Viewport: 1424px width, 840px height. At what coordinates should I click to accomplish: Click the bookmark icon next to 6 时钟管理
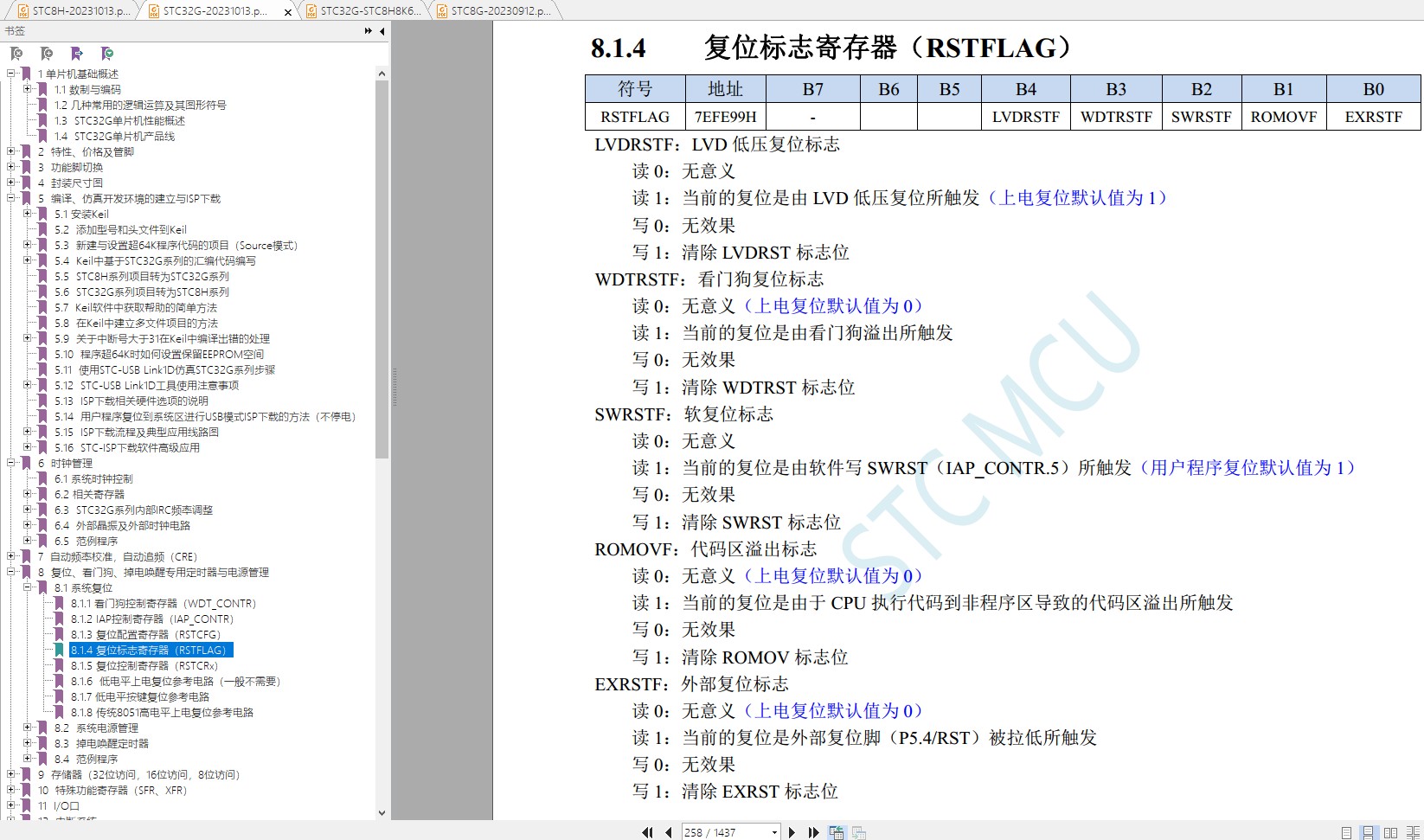[x=26, y=464]
